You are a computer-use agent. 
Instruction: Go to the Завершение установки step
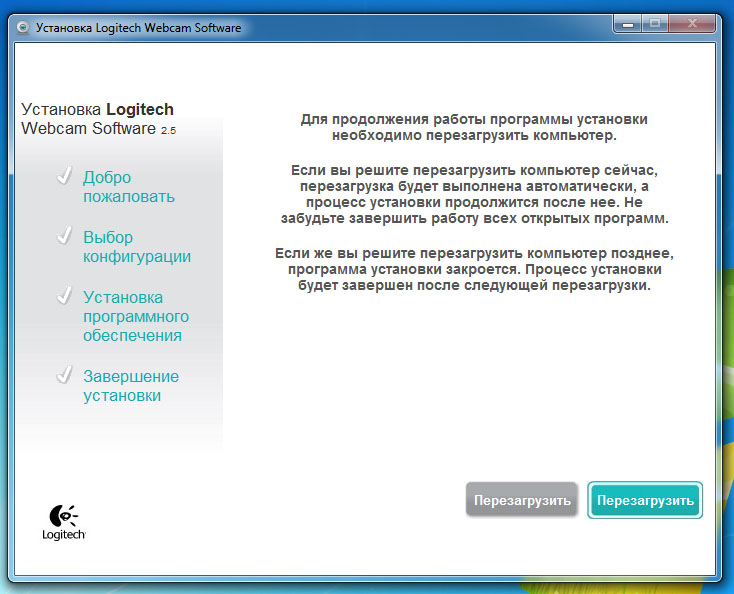130,386
